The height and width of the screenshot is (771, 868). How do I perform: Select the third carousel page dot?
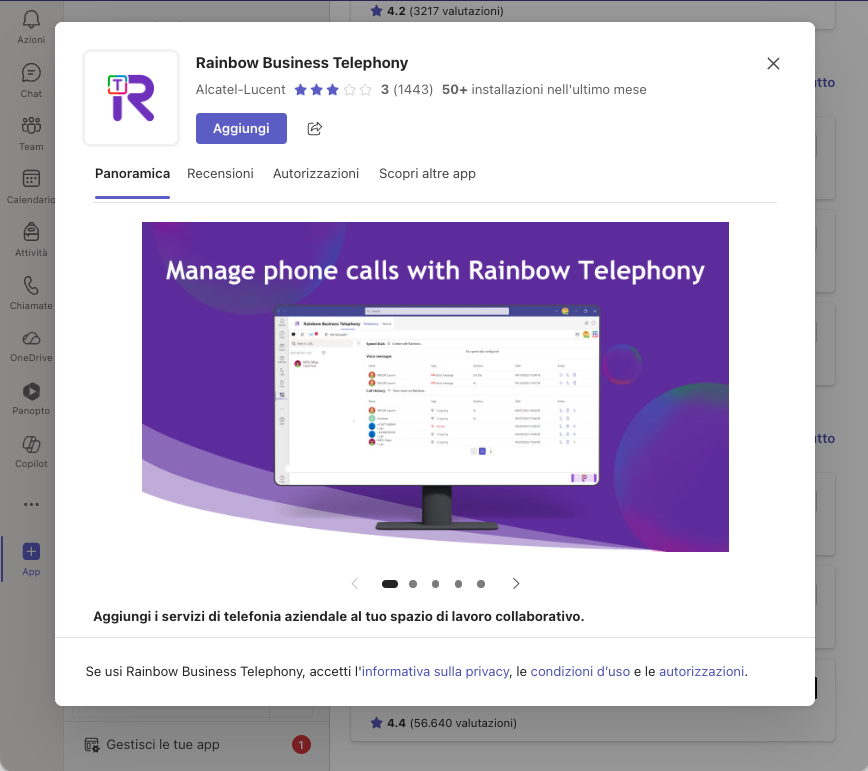pyautogui.click(x=436, y=584)
